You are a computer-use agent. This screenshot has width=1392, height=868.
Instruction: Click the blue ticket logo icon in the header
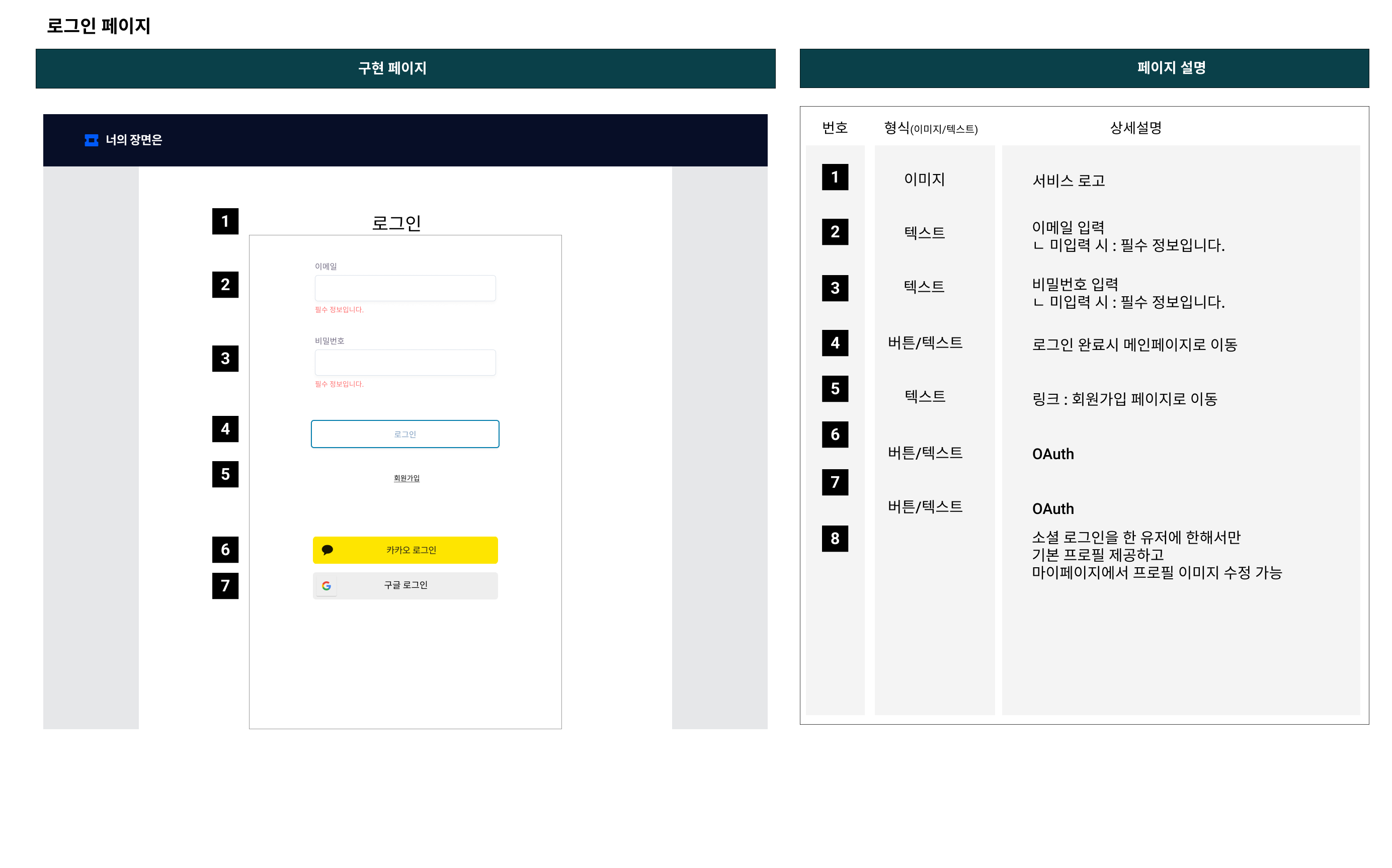91,140
